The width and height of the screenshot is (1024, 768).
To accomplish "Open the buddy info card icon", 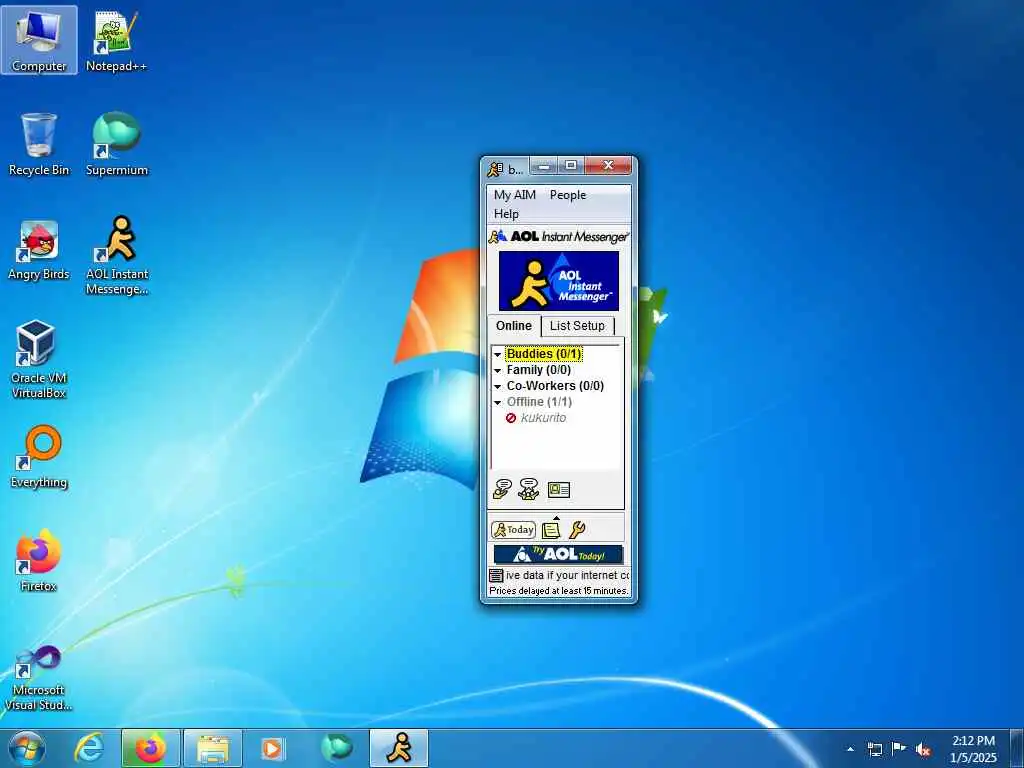I will [559, 490].
